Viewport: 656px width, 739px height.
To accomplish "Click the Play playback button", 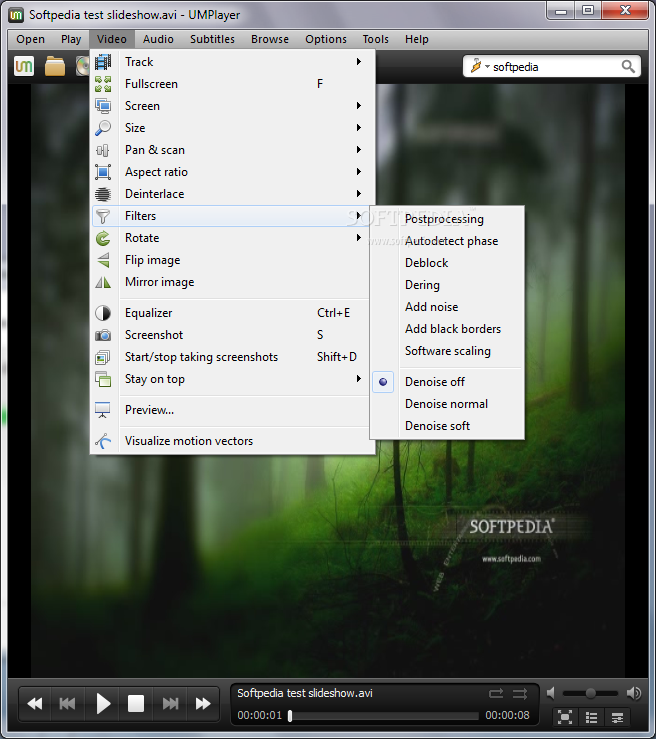I will (x=102, y=704).
